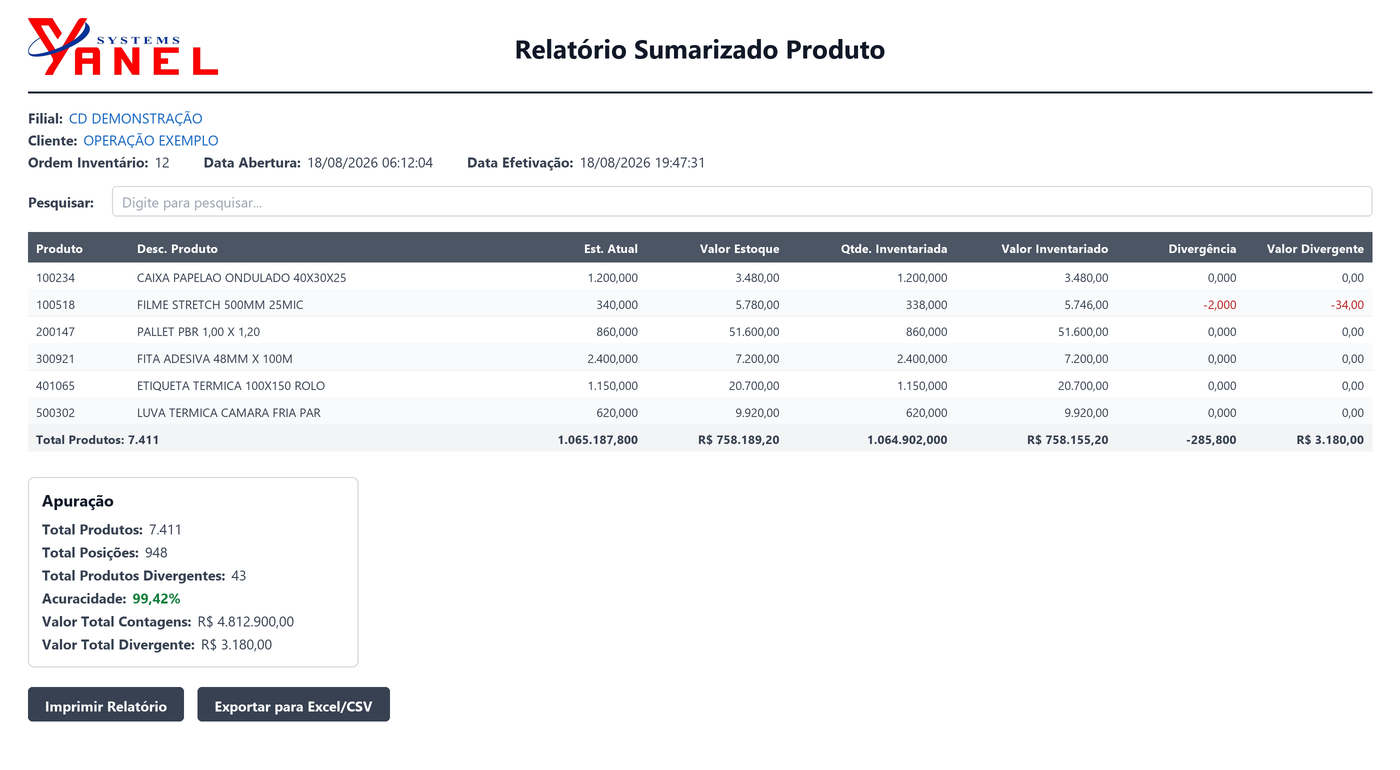Open the OPERAÇÃO EXEMPLO cliente link
This screenshot has height=770, width=1400.
pyautogui.click(x=151, y=141)
